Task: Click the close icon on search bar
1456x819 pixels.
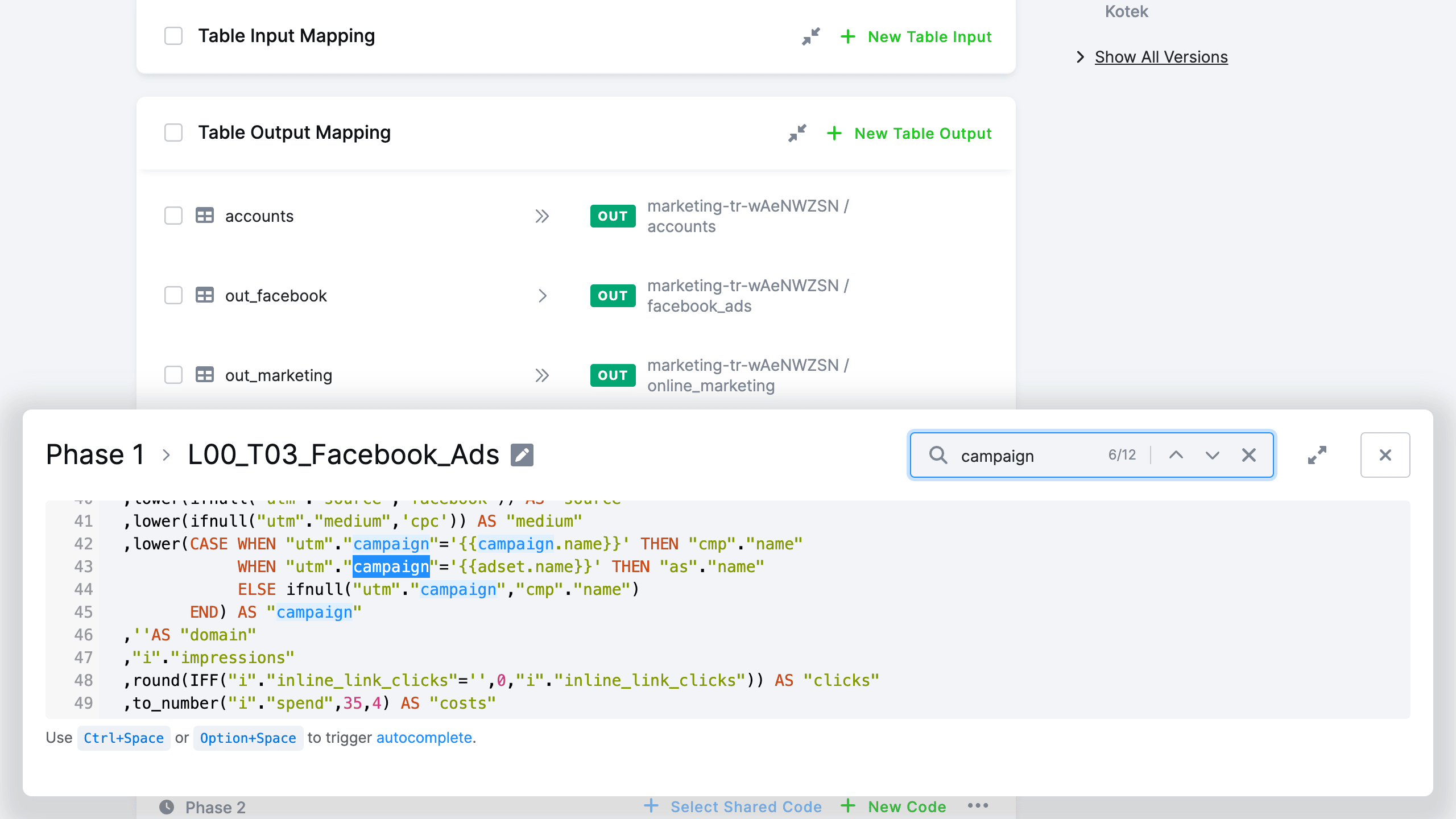Action: coord(1248,455)
